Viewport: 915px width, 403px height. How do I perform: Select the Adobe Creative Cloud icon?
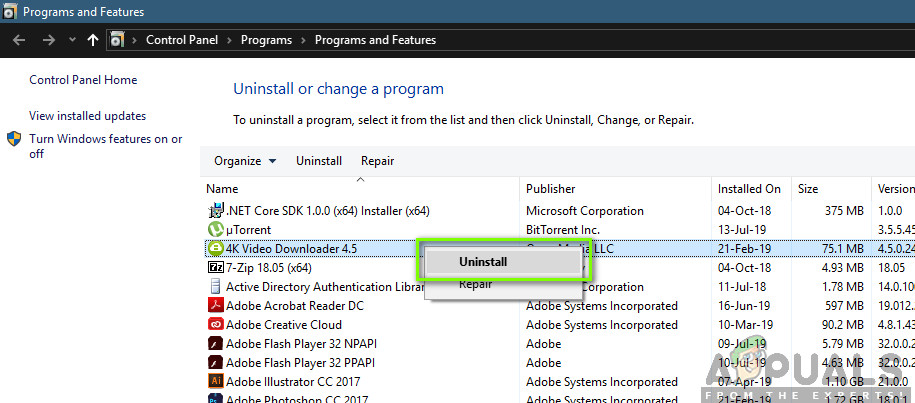(x=215, y=325)
